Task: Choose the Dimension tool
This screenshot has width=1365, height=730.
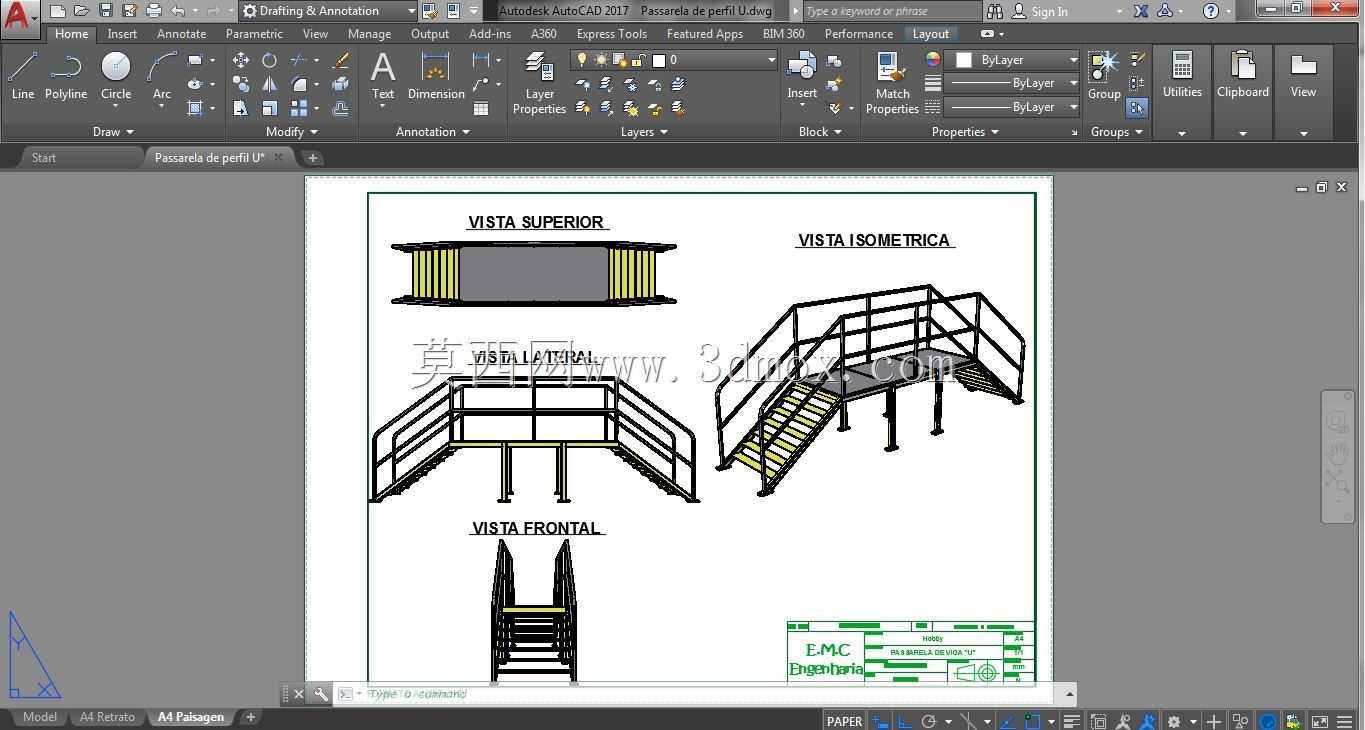Action: click(435, 76)
